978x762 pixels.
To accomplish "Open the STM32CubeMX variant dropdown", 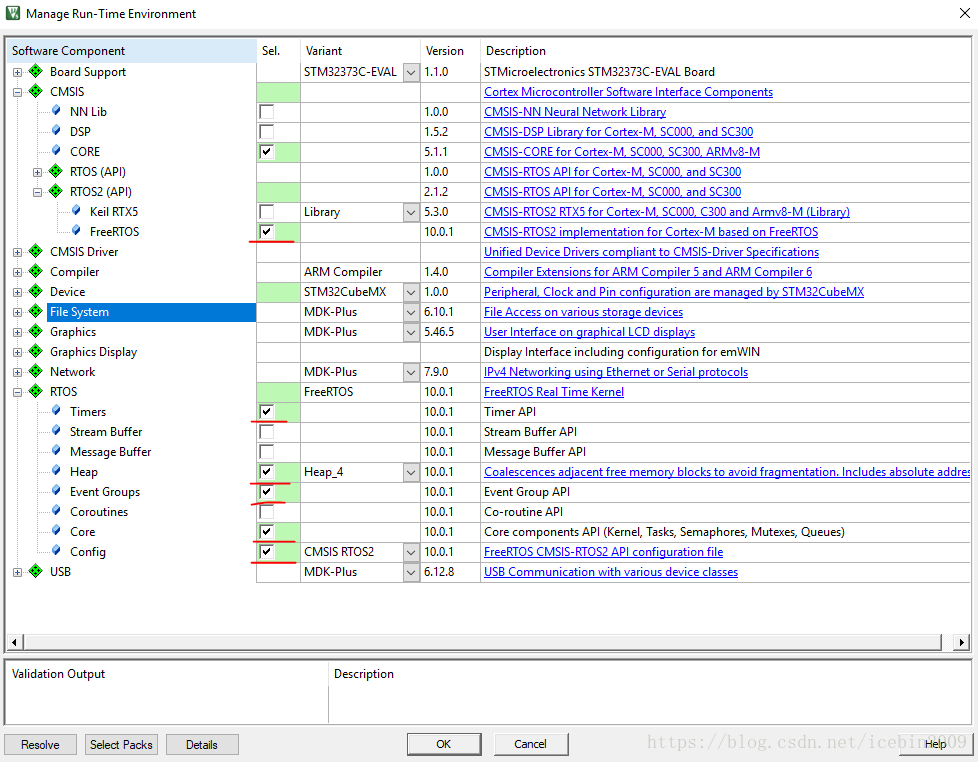I will [x=411, y=292].
